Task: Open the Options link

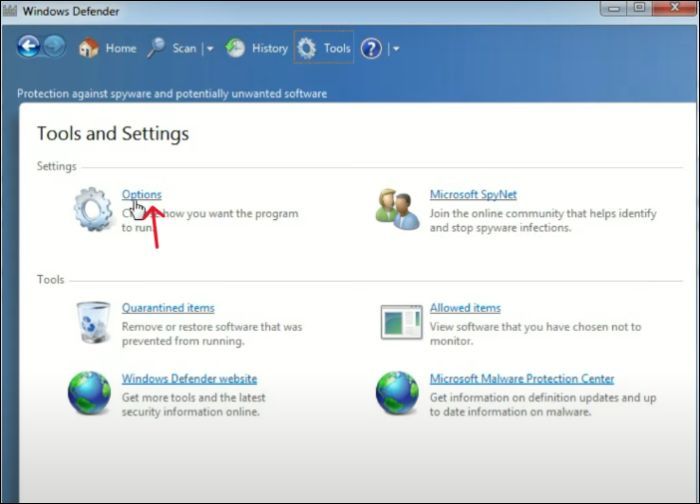Action: pyautogui.click(x=142, y=195)
